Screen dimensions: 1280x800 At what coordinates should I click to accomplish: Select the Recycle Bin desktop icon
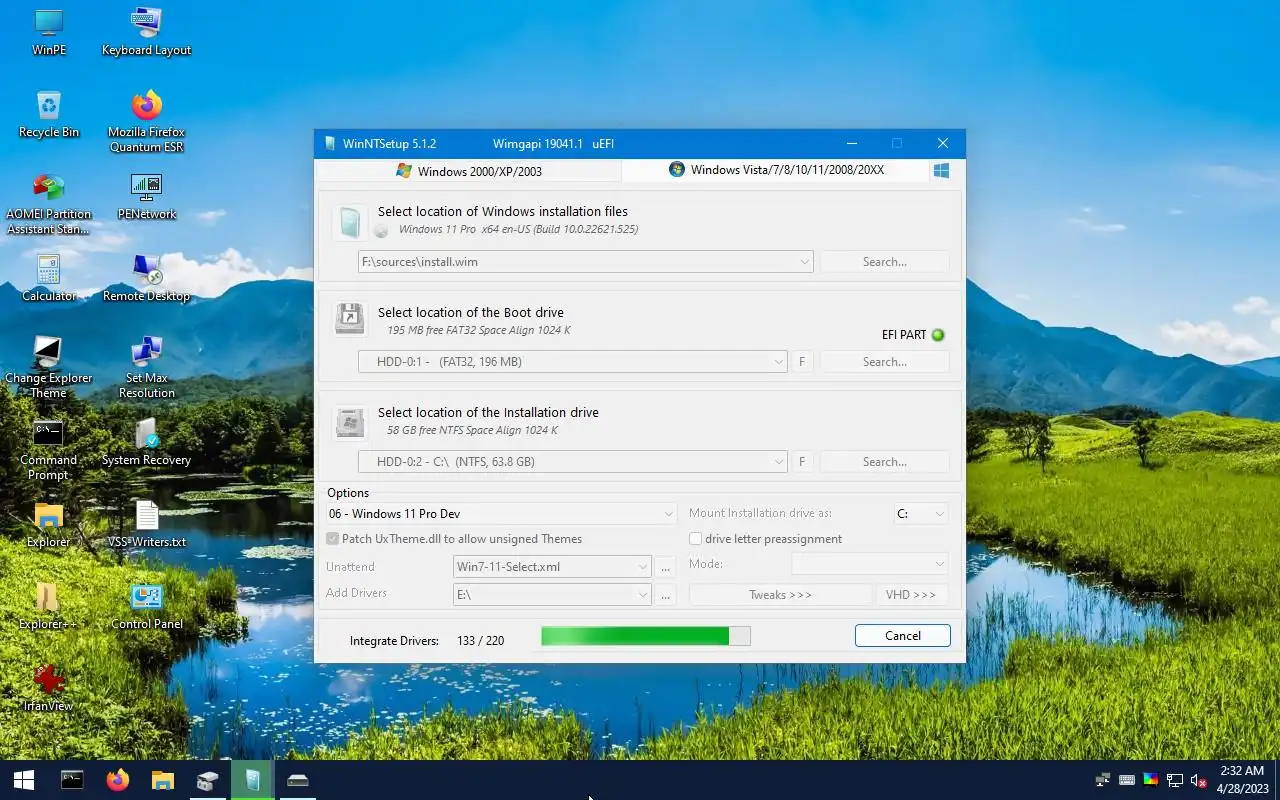point(48,114)
